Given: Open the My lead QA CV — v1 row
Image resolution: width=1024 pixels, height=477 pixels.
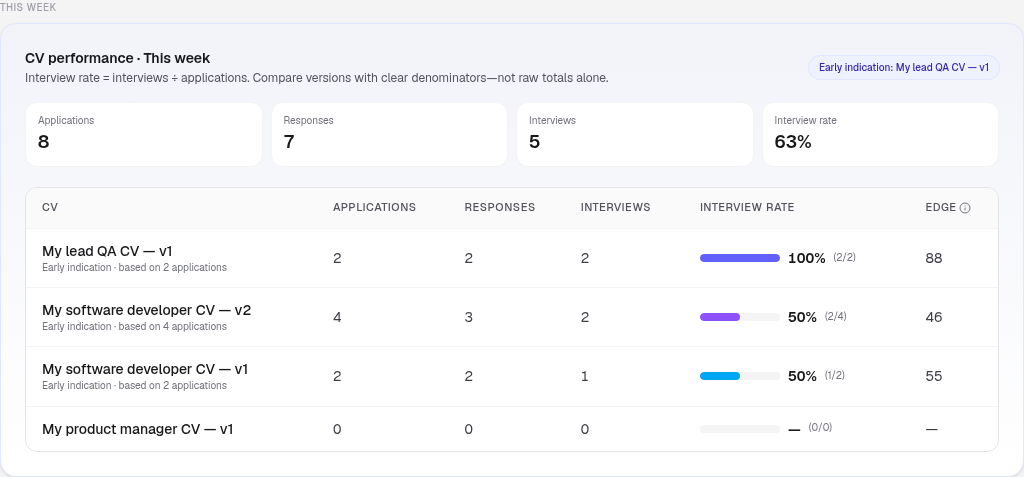Looking at the screenshot, I should 512,258.
